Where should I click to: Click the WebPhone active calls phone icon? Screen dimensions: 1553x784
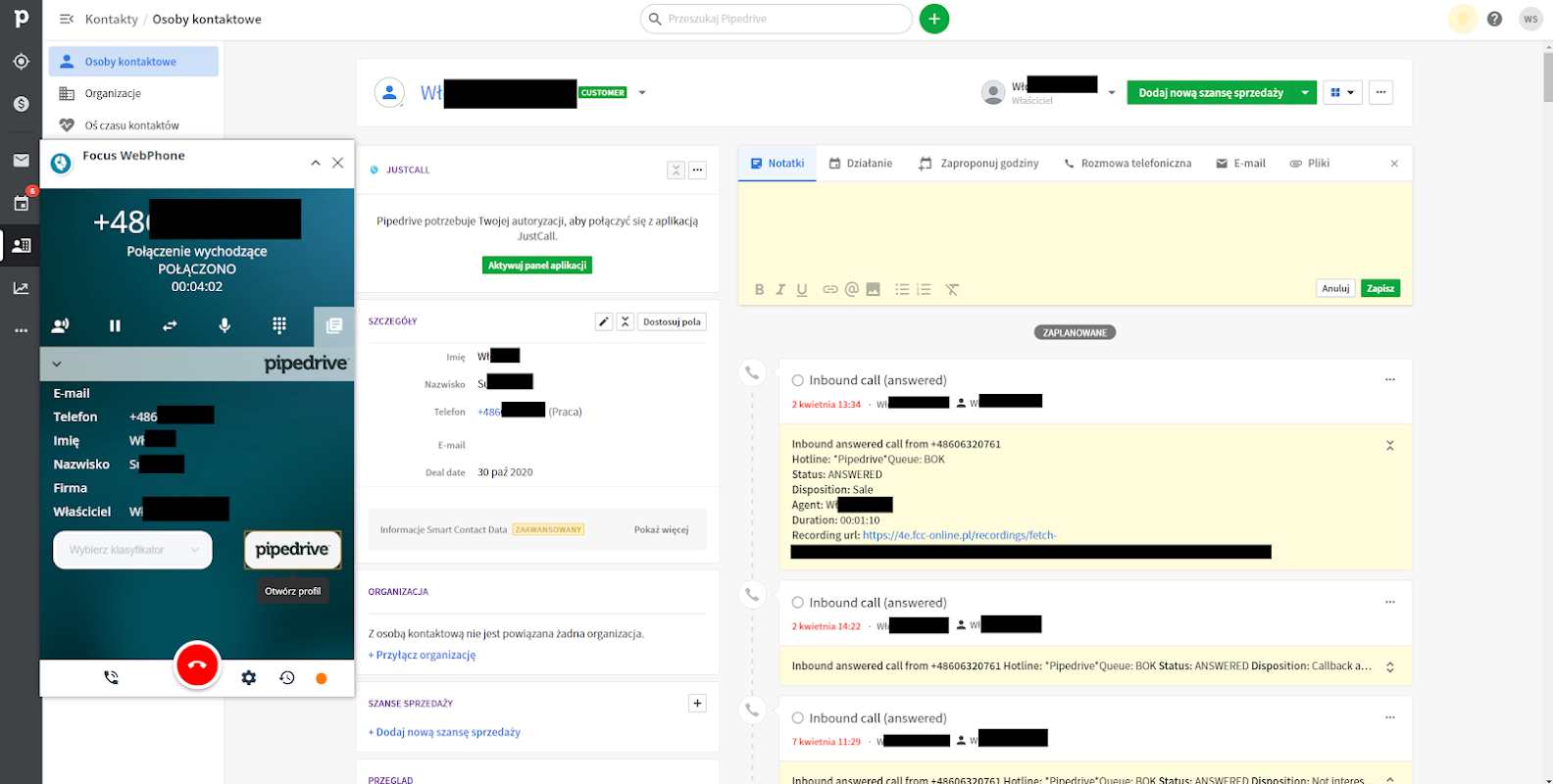click(111, 677)
